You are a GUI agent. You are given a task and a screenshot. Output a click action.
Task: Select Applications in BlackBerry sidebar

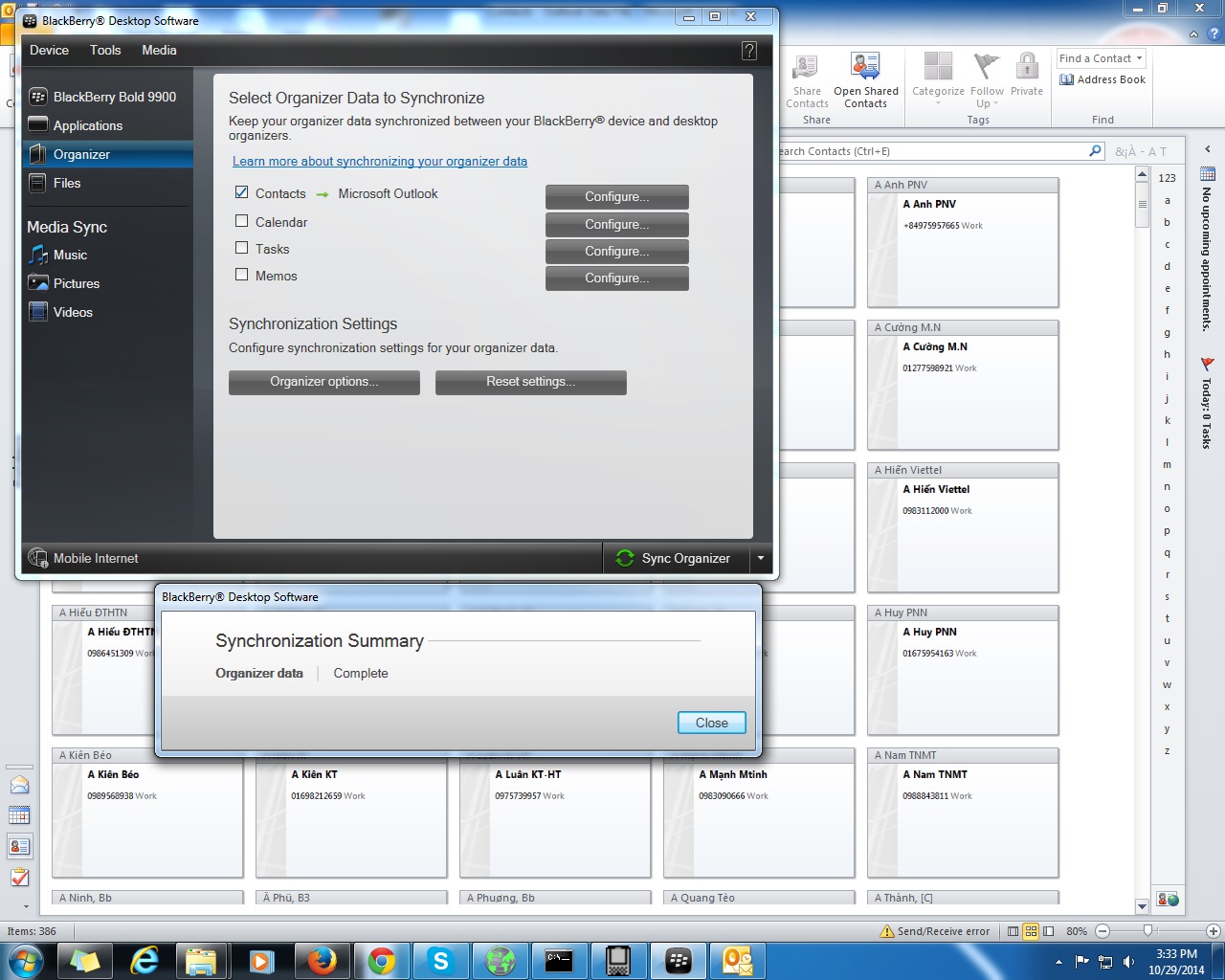pos(76,125)
